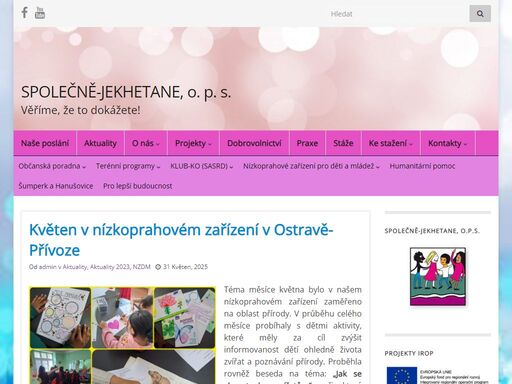Viewport: 512px width, 384px height.
Task: Expand the Projekty dropdown menu
Action: click(193, 143)
